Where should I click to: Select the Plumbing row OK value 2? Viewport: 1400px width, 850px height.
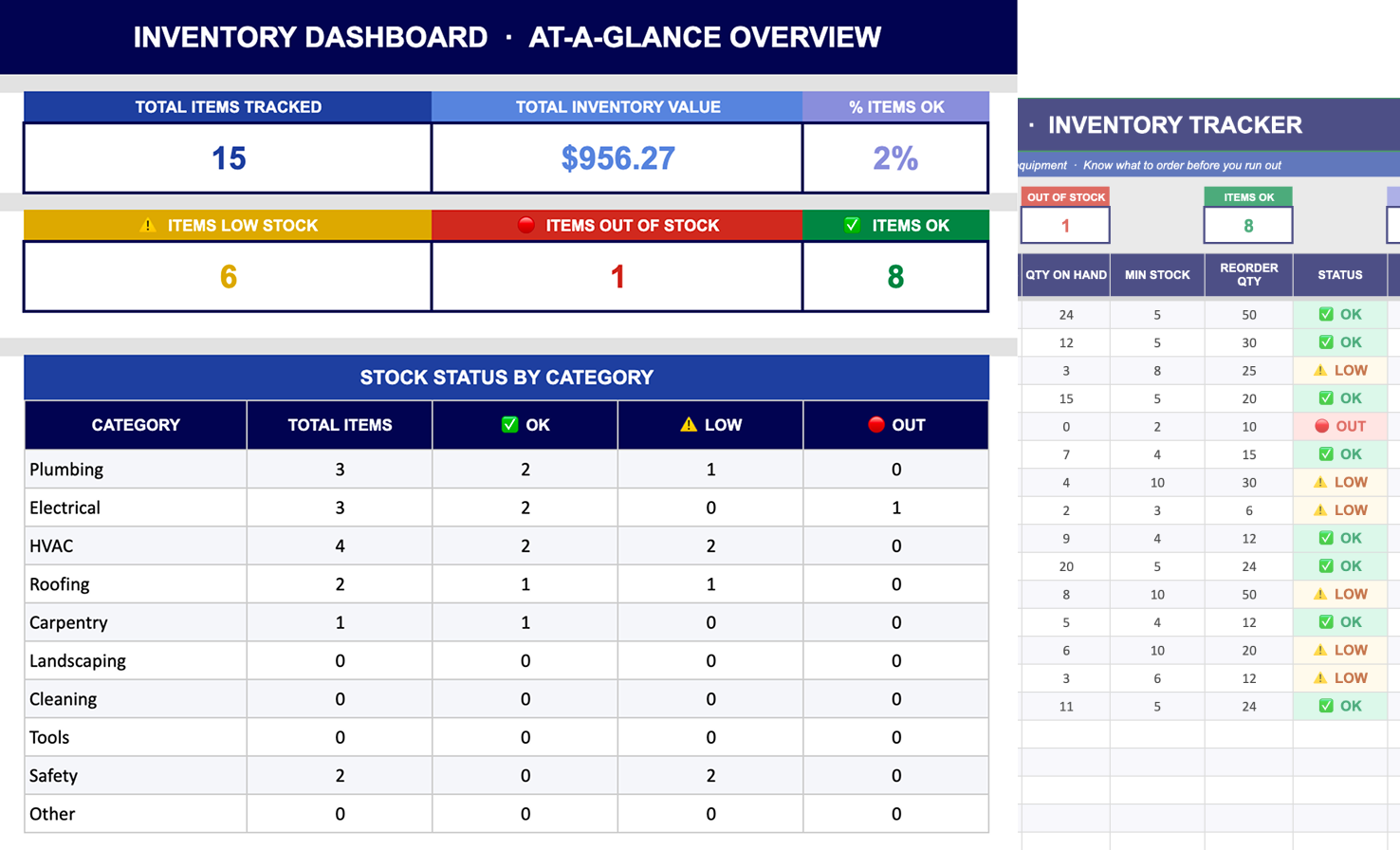click(525, 470)
